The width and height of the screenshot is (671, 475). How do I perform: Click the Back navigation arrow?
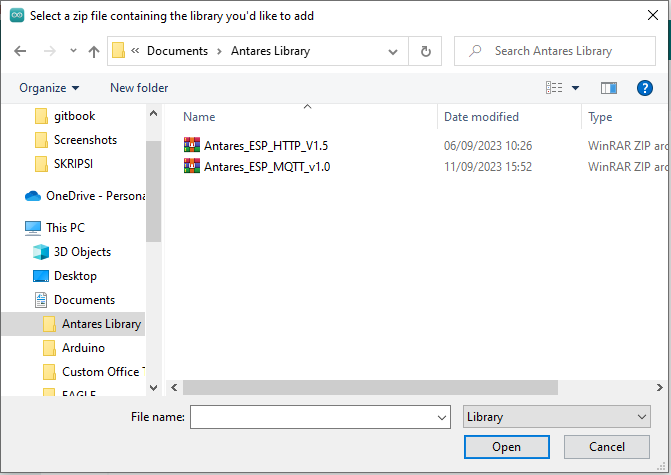[20, 51]
